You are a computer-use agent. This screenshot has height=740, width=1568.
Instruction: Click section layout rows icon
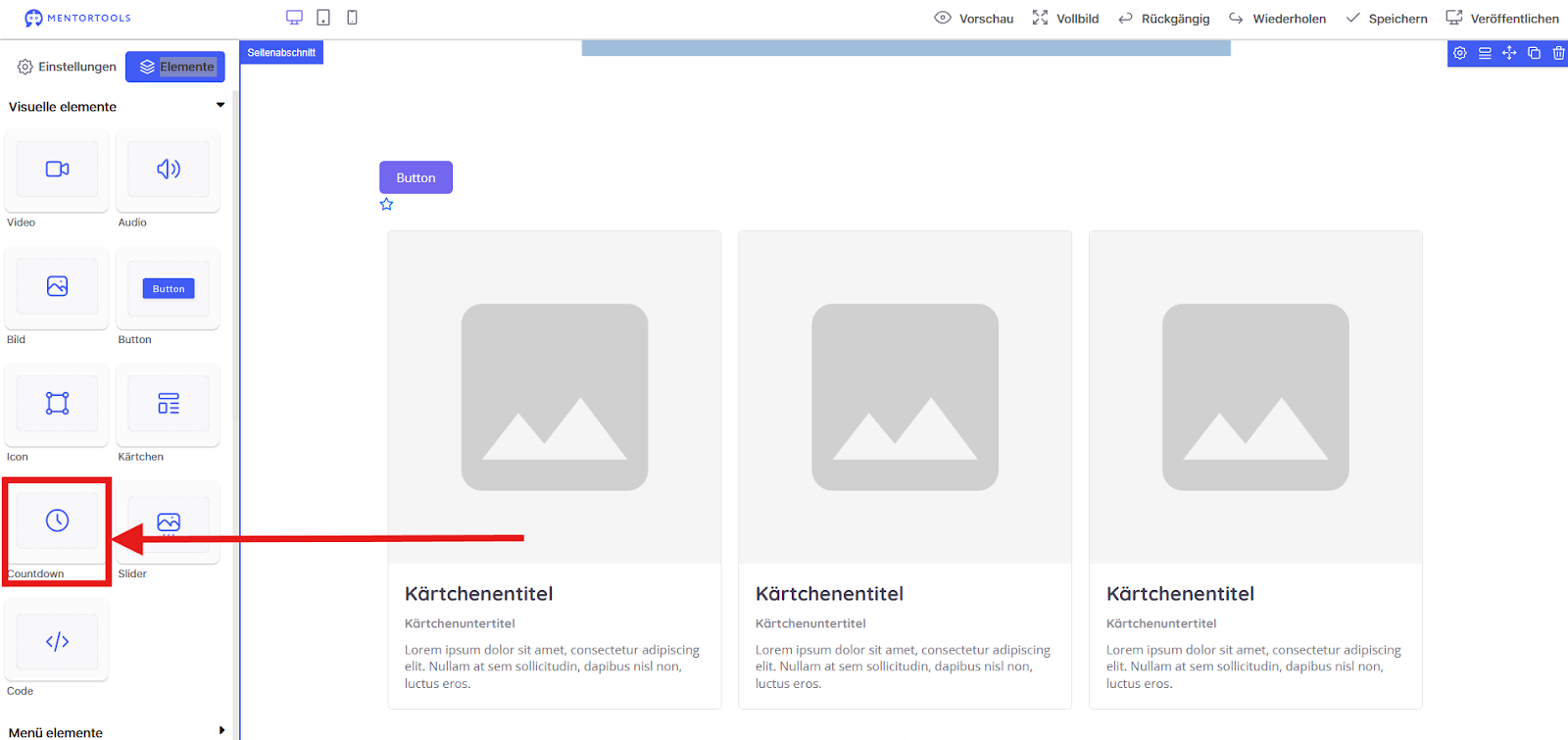(1485, 53)
